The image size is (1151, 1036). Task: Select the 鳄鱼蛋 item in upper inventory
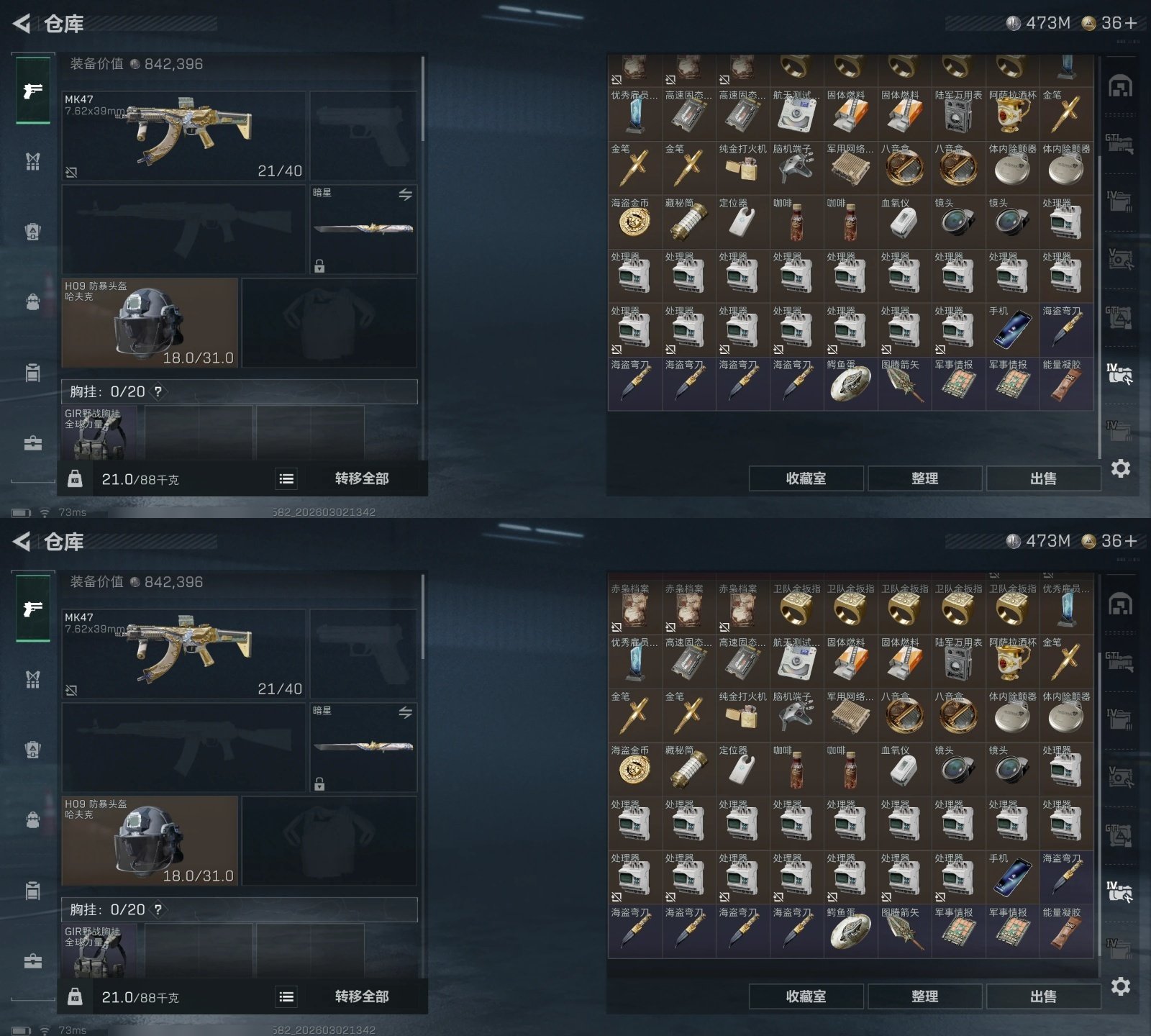850,384
